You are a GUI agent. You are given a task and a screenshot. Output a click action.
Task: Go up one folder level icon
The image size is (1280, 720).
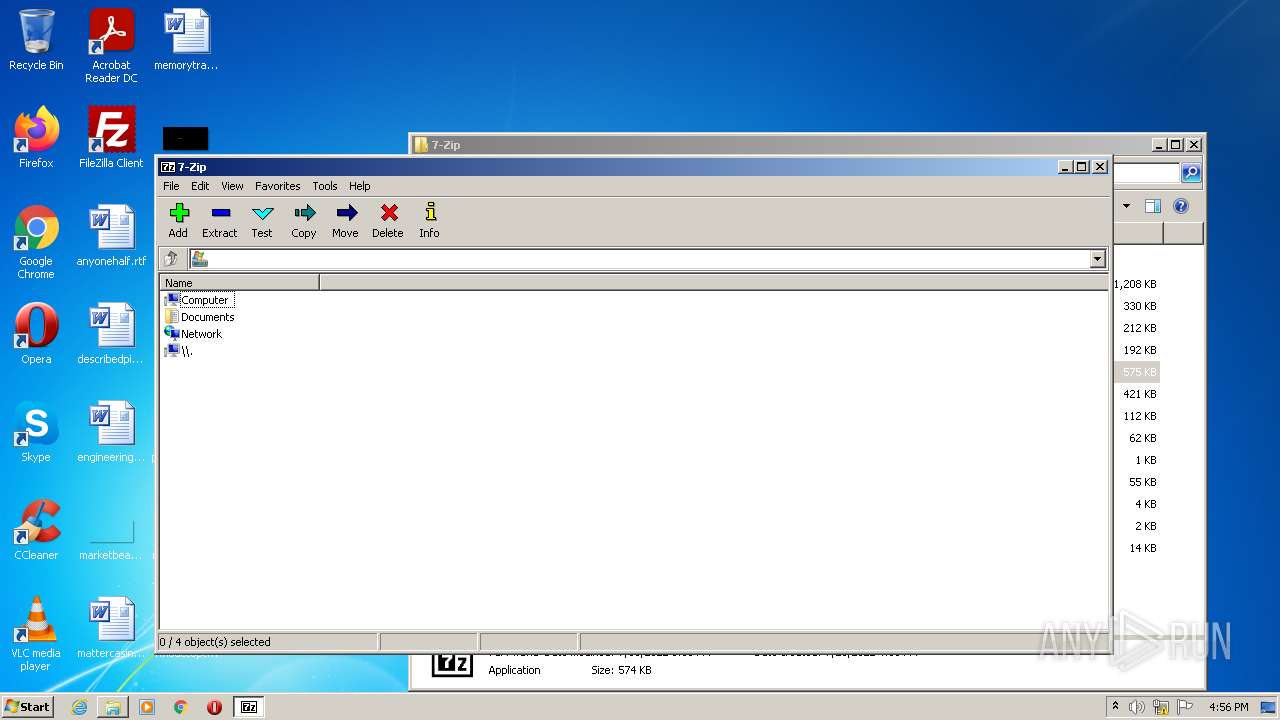tap(171, 259)
